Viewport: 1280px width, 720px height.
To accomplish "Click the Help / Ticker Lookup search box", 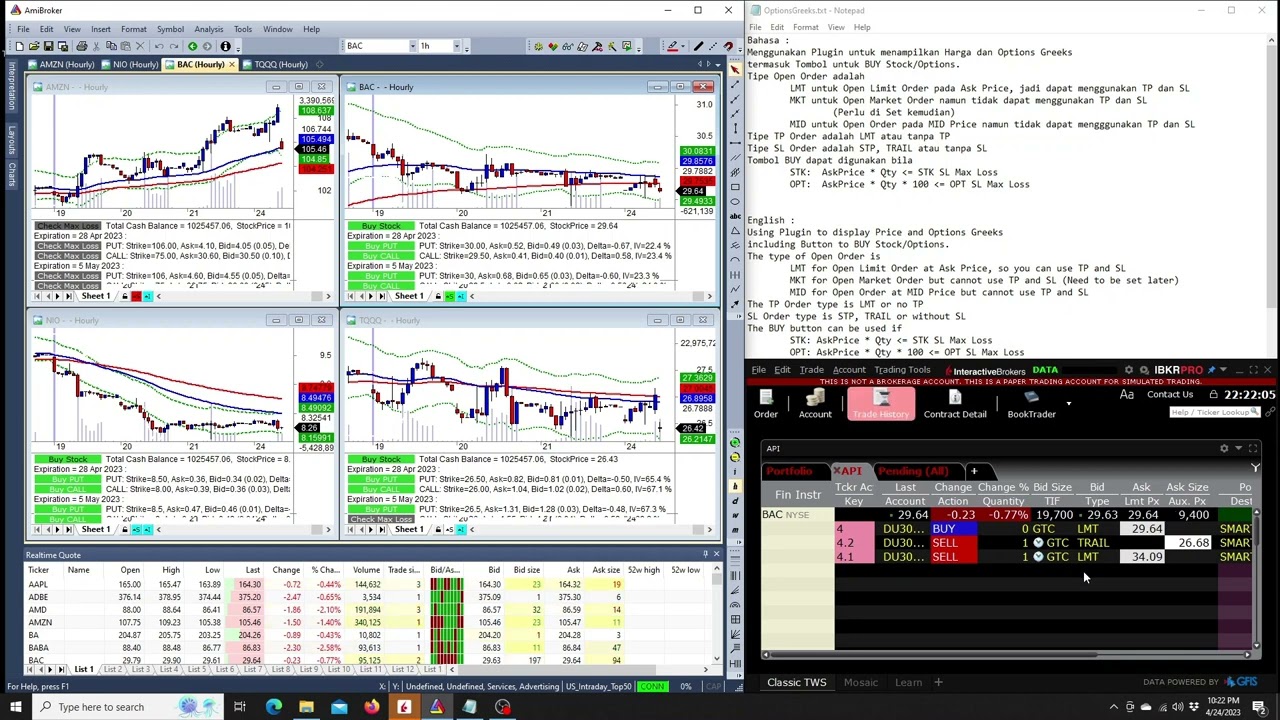I will pos(1213,412).
